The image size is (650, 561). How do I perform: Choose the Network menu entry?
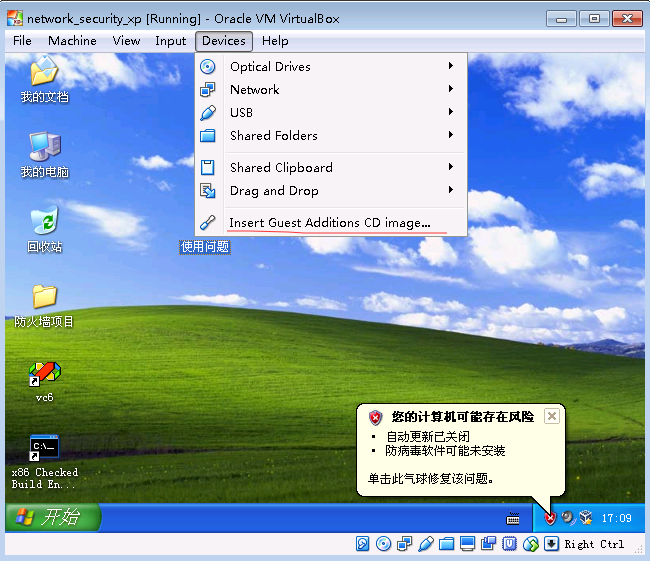click(331, 90)
